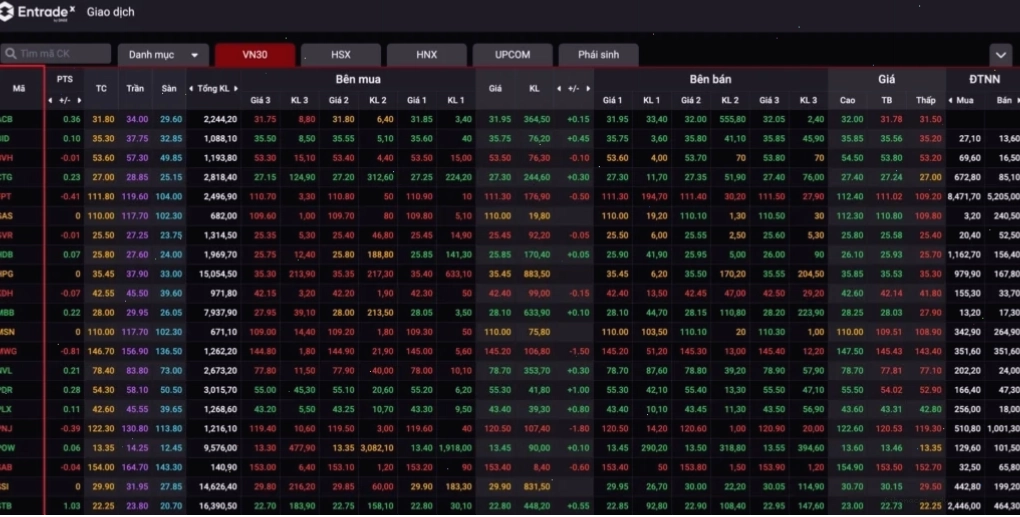Viewport: 1020px width, 517px height.
Task: Click the right arrow beside PTS +/-
Action: [79, 100]
